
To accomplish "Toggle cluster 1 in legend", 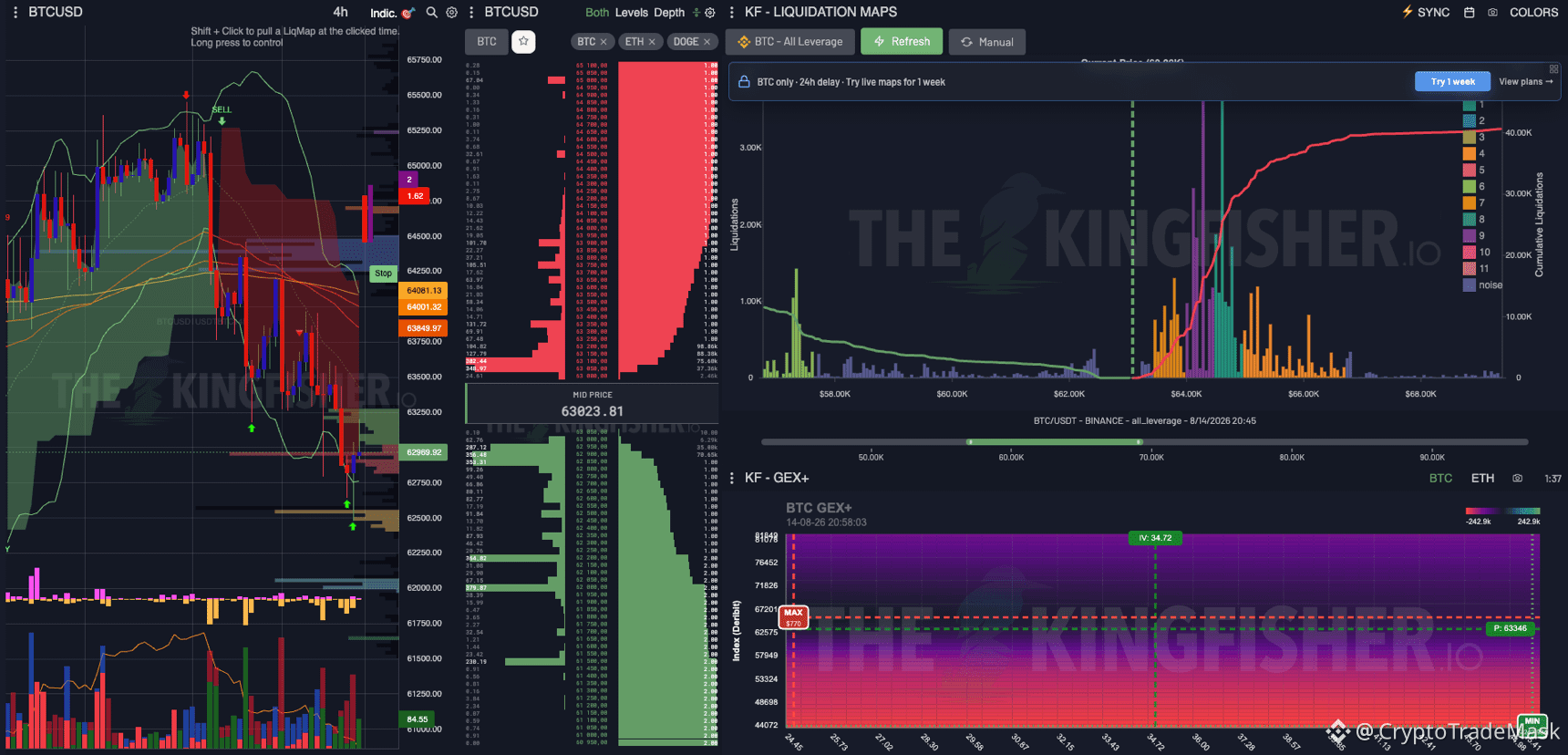I will [x=1473, y=105].
